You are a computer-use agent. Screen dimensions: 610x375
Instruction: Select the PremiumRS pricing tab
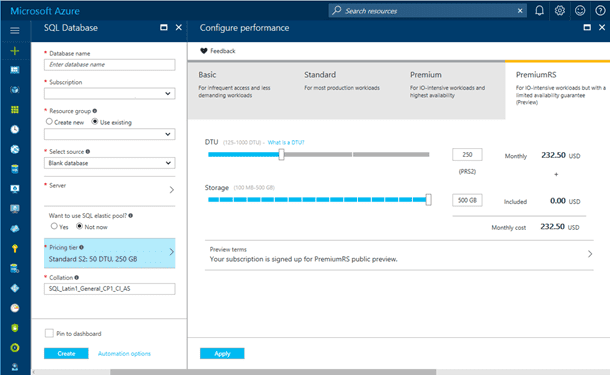tap(557, 90)
